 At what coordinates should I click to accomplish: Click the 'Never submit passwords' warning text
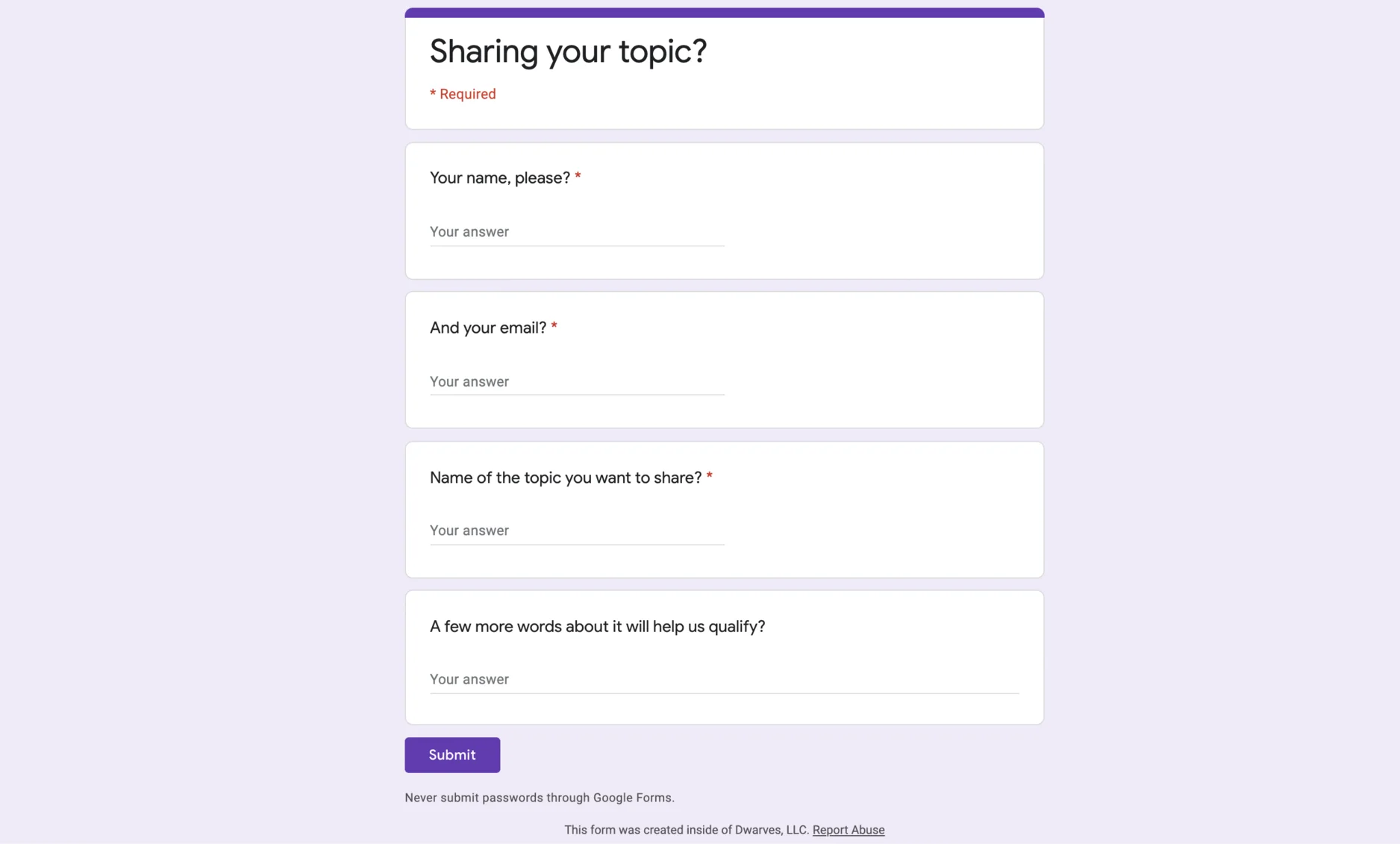tap(539, 798)
